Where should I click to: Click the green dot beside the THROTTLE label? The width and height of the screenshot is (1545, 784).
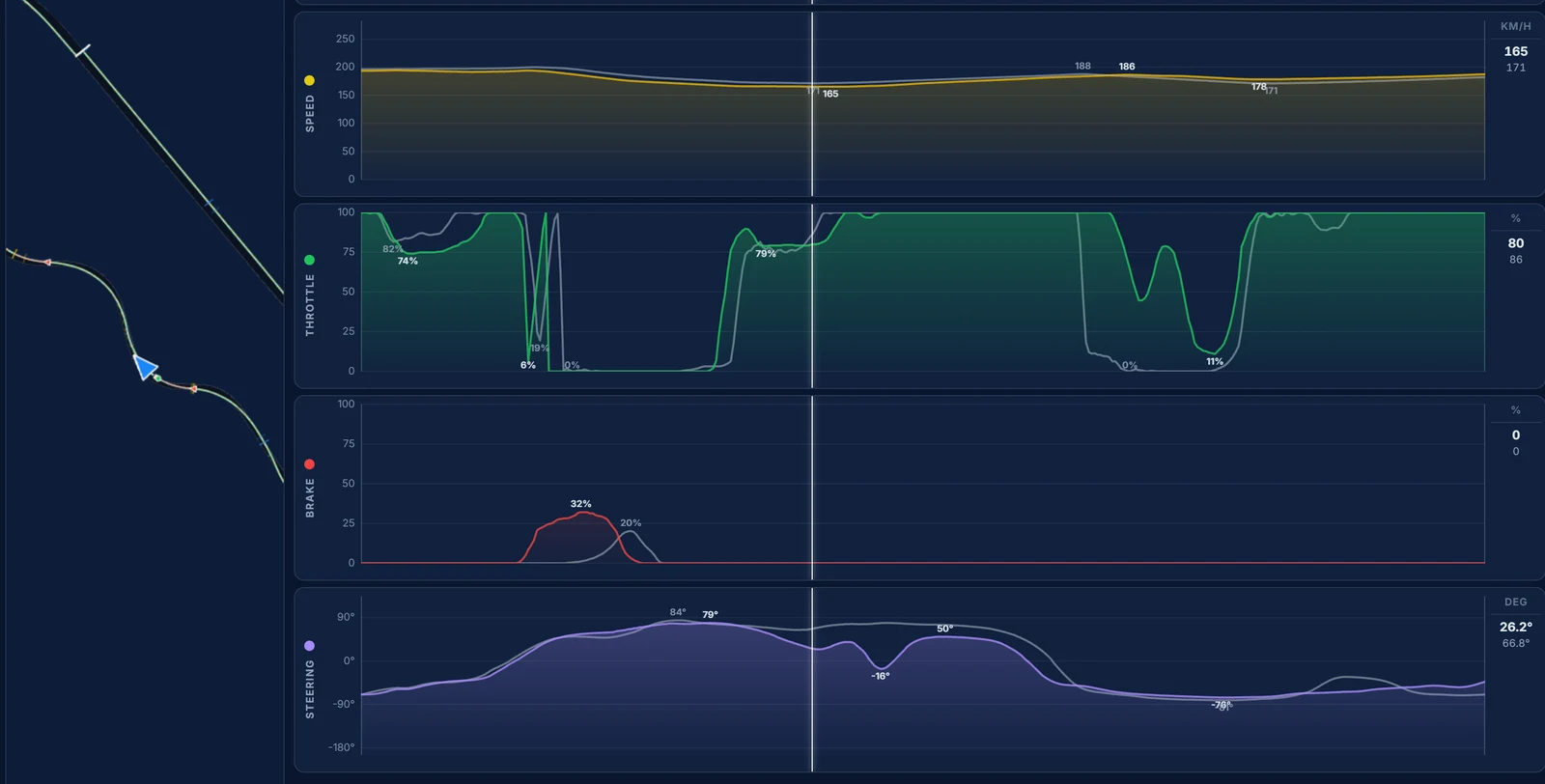(x=309, y=260)
